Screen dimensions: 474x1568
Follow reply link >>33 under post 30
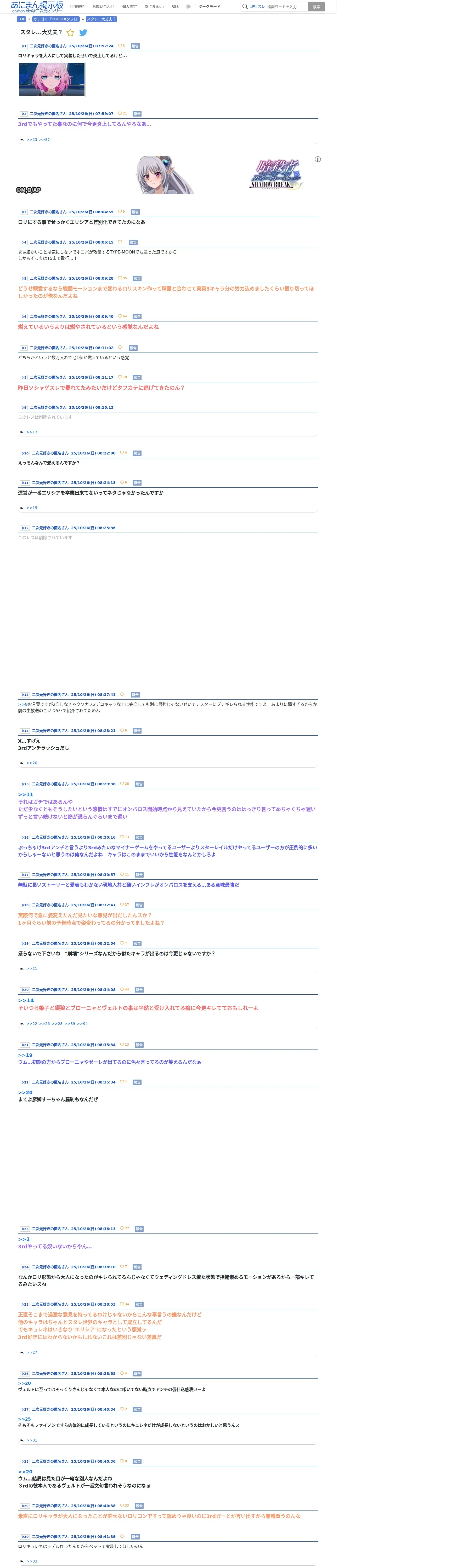32,1561
